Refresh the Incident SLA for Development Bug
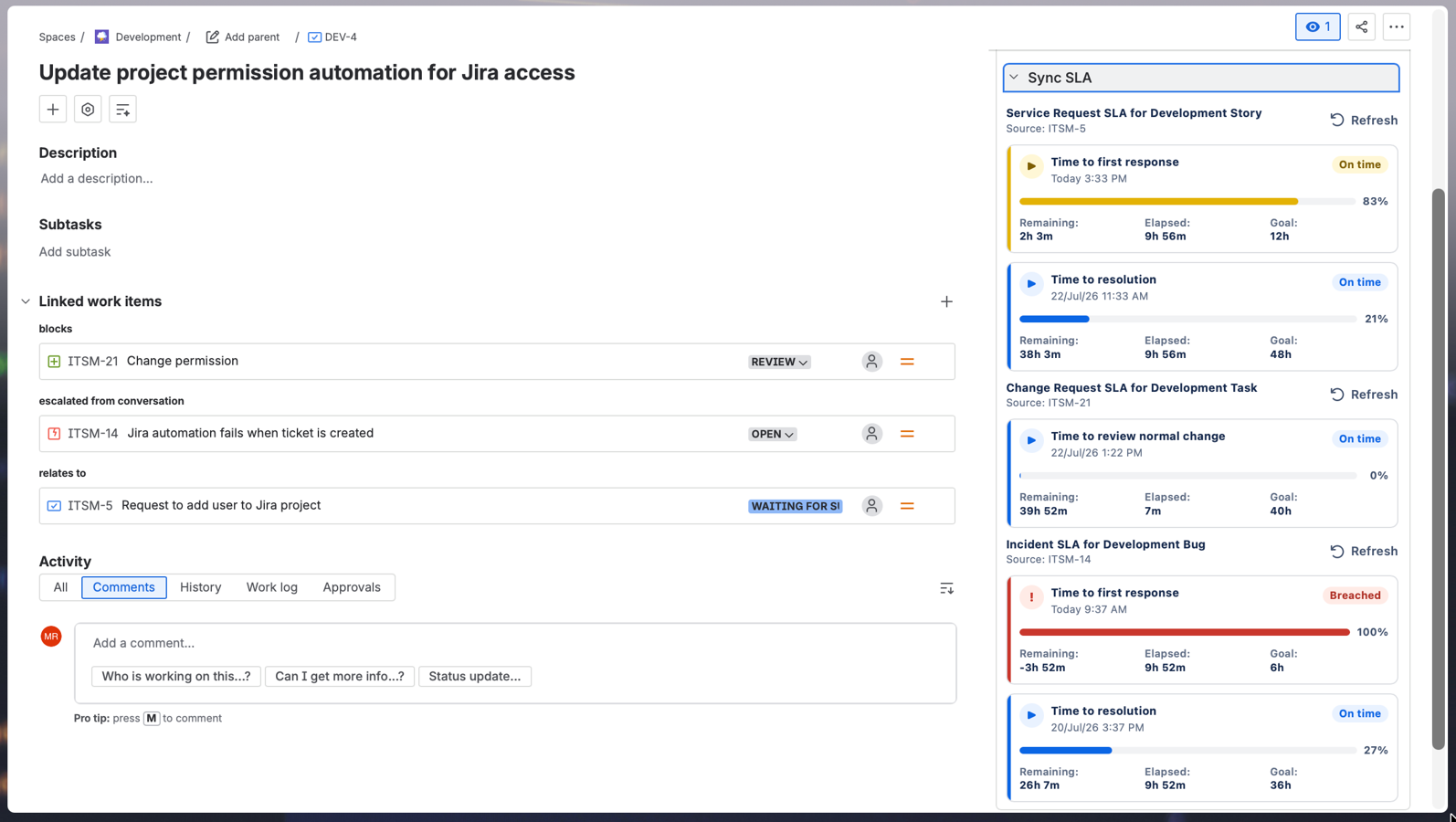 point(1364,551)
